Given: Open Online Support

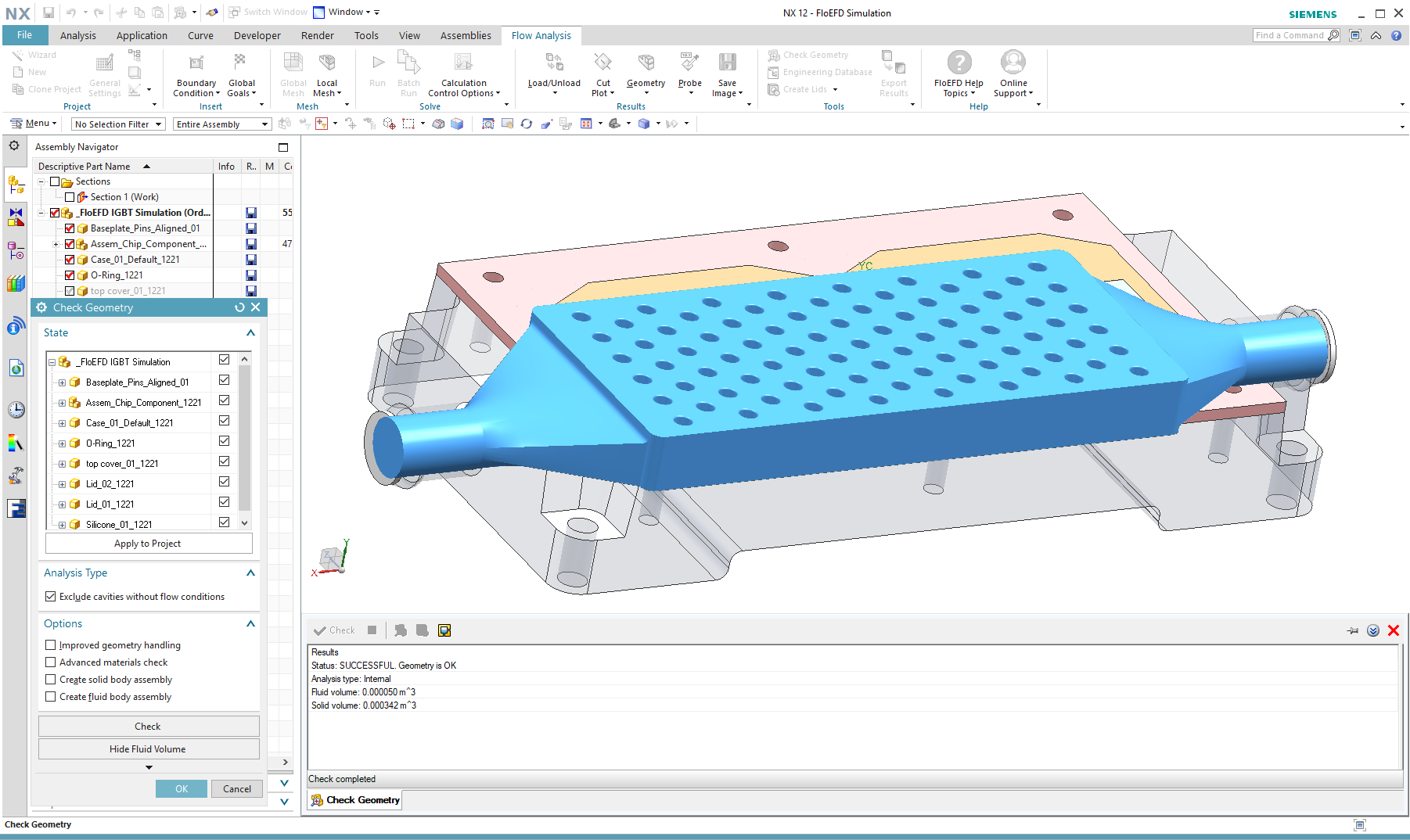Looking at the screenshot, I should (1013, 76).
